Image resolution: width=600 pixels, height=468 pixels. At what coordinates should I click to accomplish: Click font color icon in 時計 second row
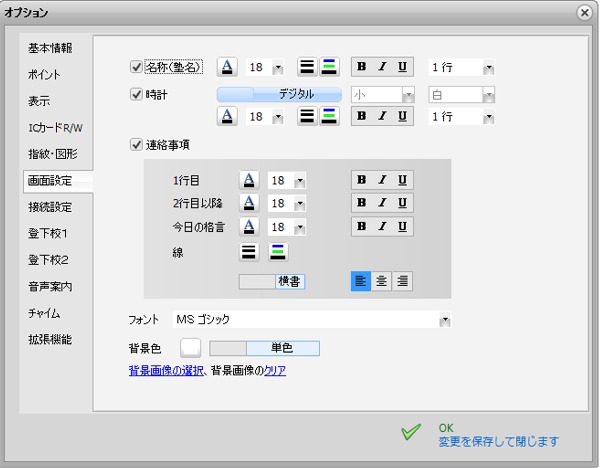pos(227,116)
